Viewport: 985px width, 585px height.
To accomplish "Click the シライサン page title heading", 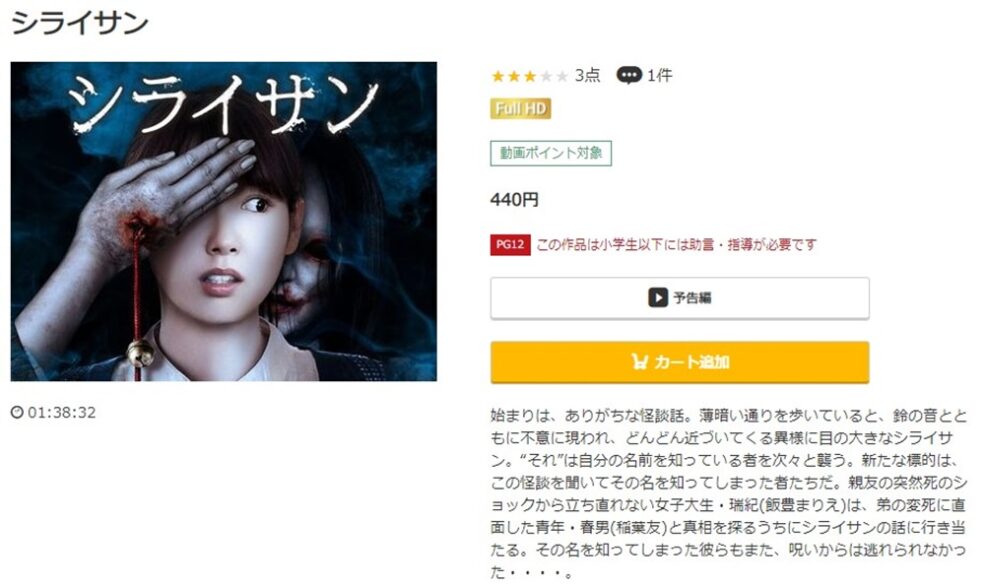I will coord(80,23).
